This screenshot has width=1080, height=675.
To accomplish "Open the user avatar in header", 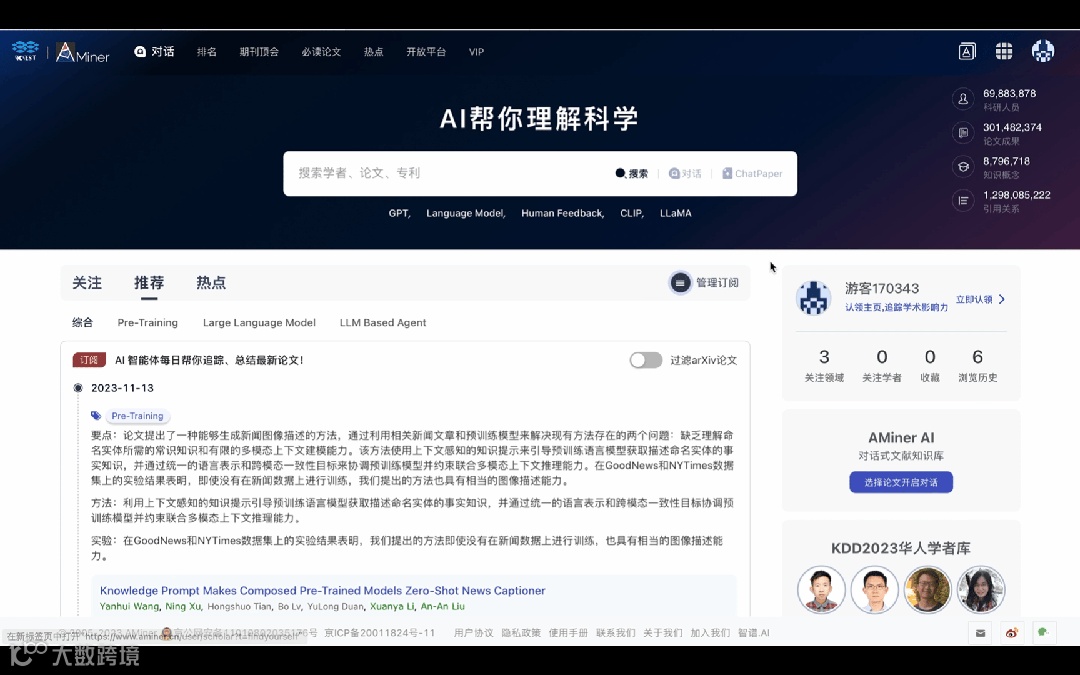I will (1043, 50).
